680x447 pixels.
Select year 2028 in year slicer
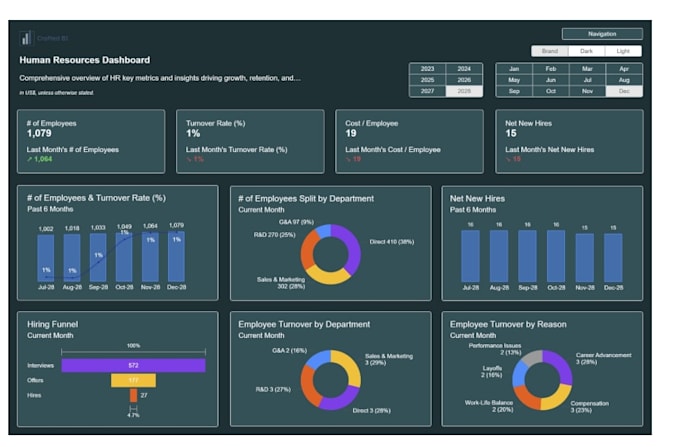click(464, 91)
